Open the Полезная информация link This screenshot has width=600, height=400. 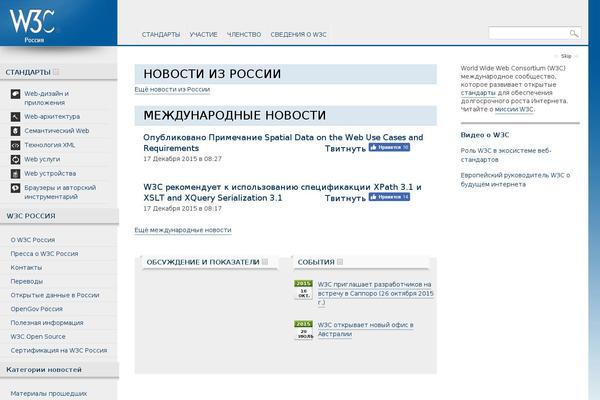47,323
